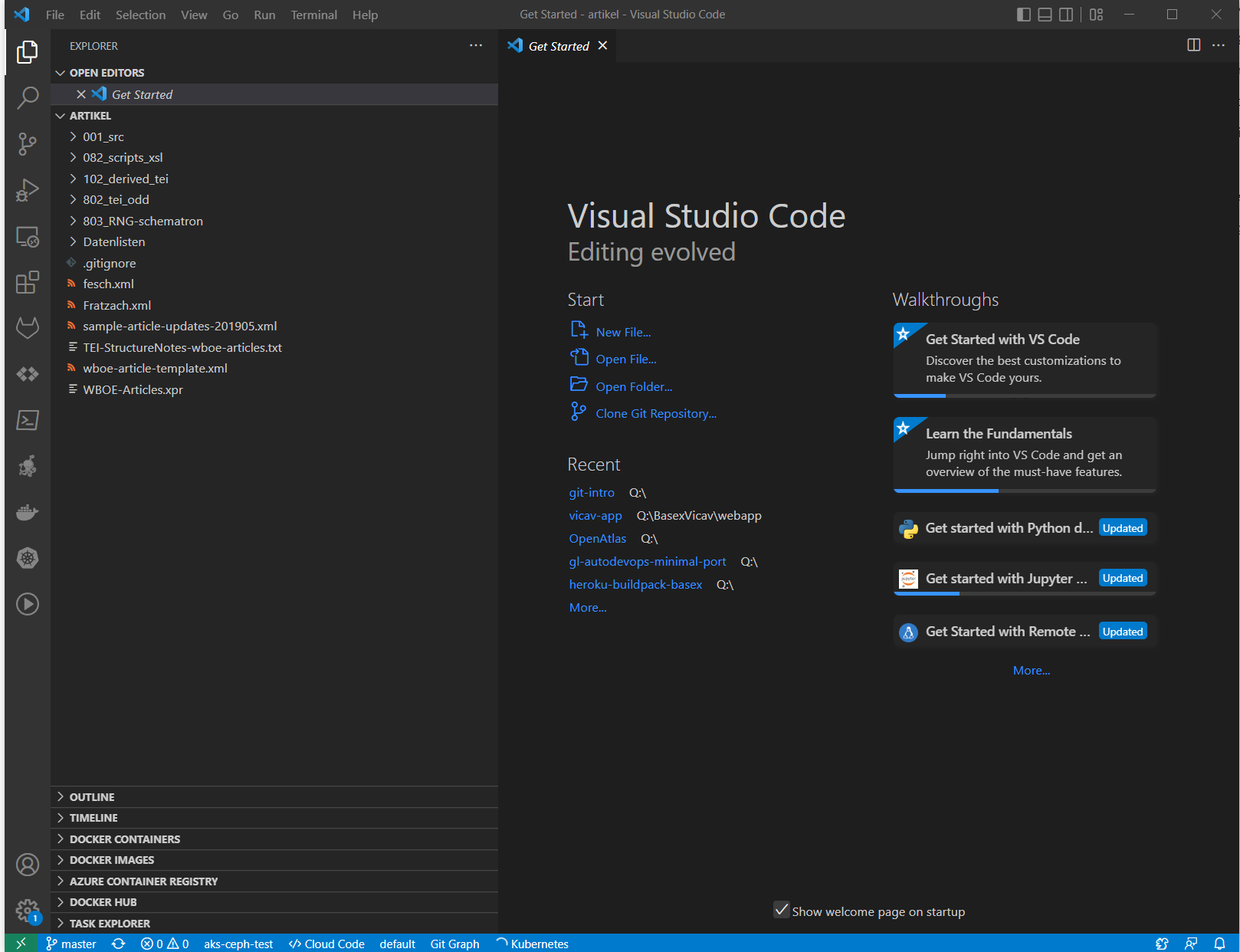Open the Docker whale icon view
This screenshot has width=1240, height=952.
pos(28,512)
